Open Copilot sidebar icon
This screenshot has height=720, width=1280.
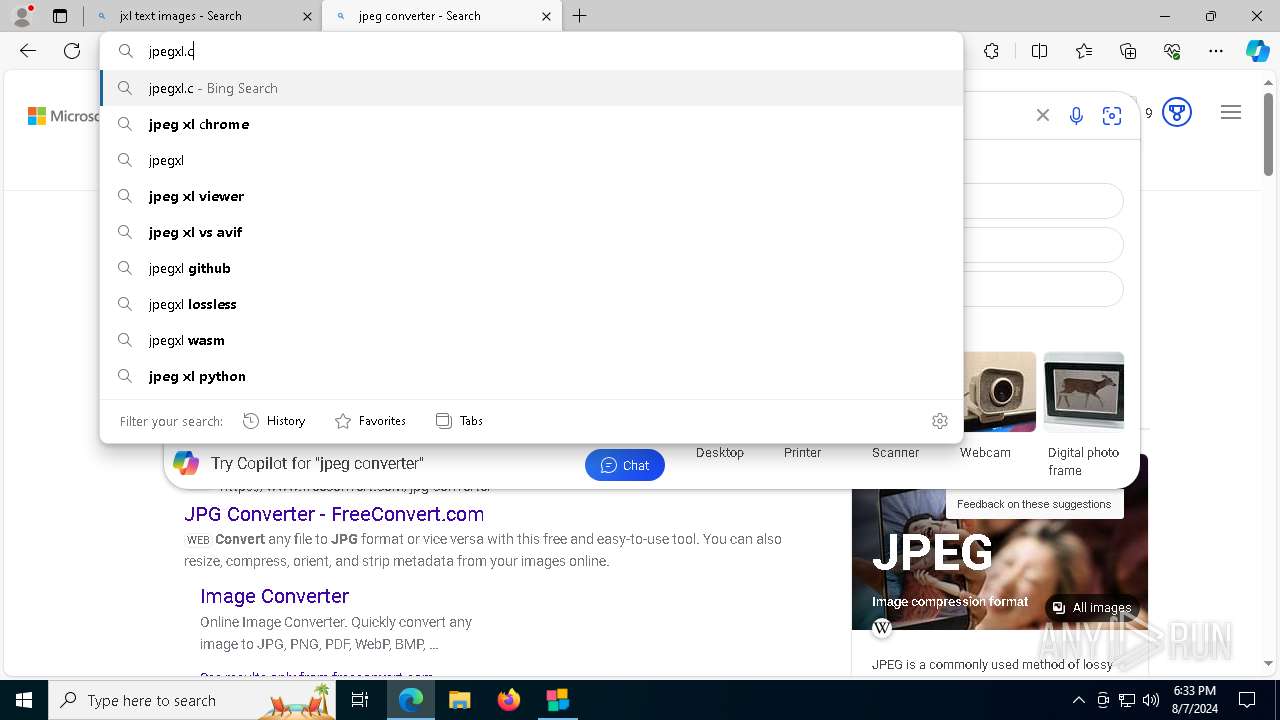pyautogui.click(x=1257, y=51)
